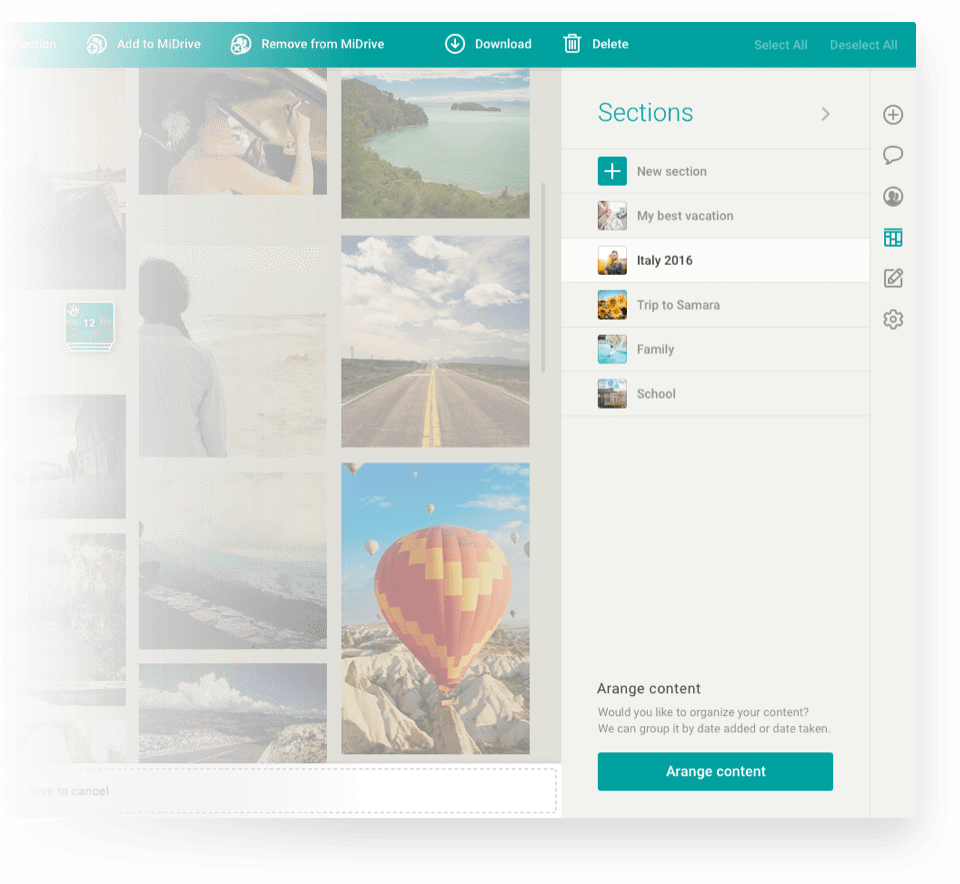The width and height of the screenshot is (960, 884).
Task: Open the comments speech bubble icon
Action: click(x=893, y=155)
